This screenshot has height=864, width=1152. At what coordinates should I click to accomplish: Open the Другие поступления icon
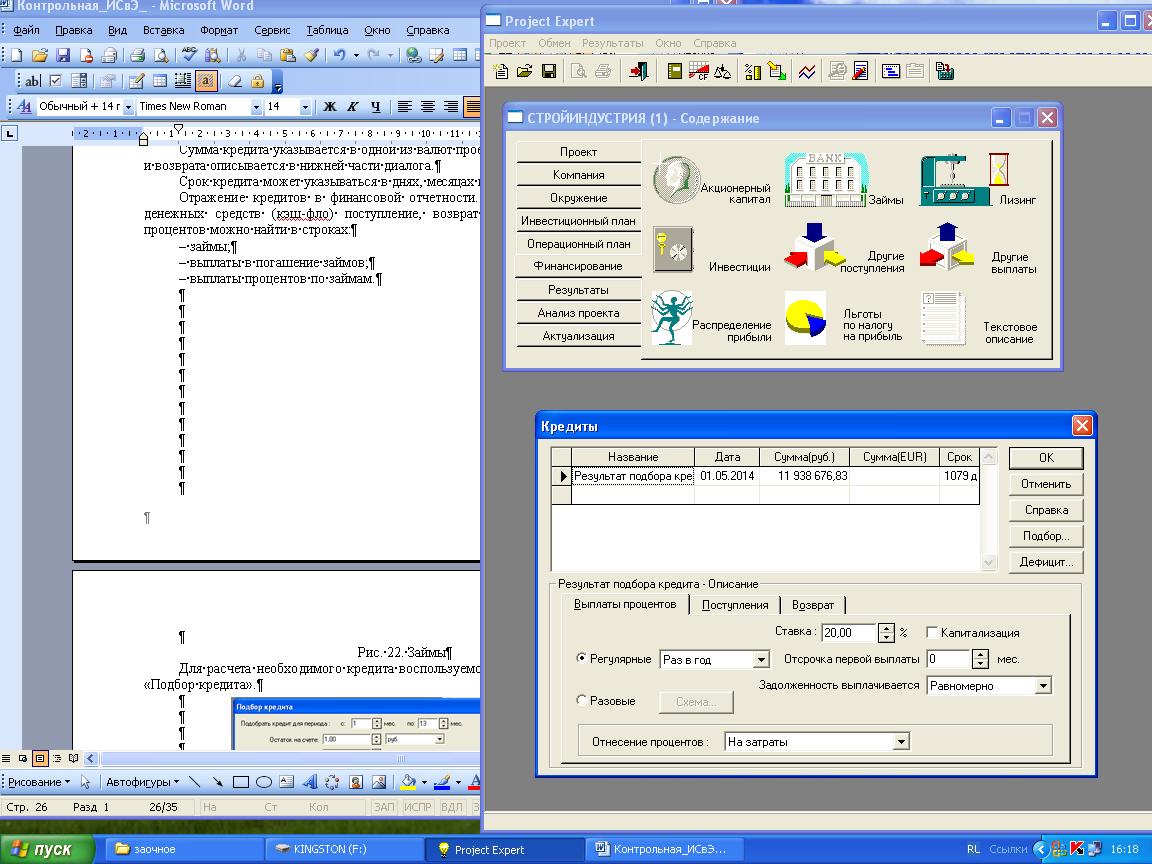(814, 248)
